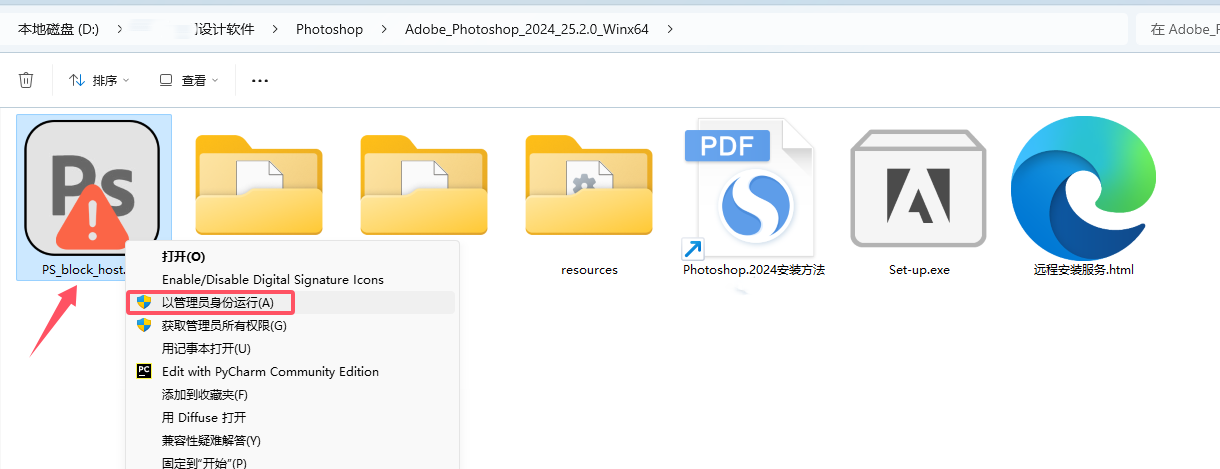Open the three-dot more options menu

coord(260,80)
